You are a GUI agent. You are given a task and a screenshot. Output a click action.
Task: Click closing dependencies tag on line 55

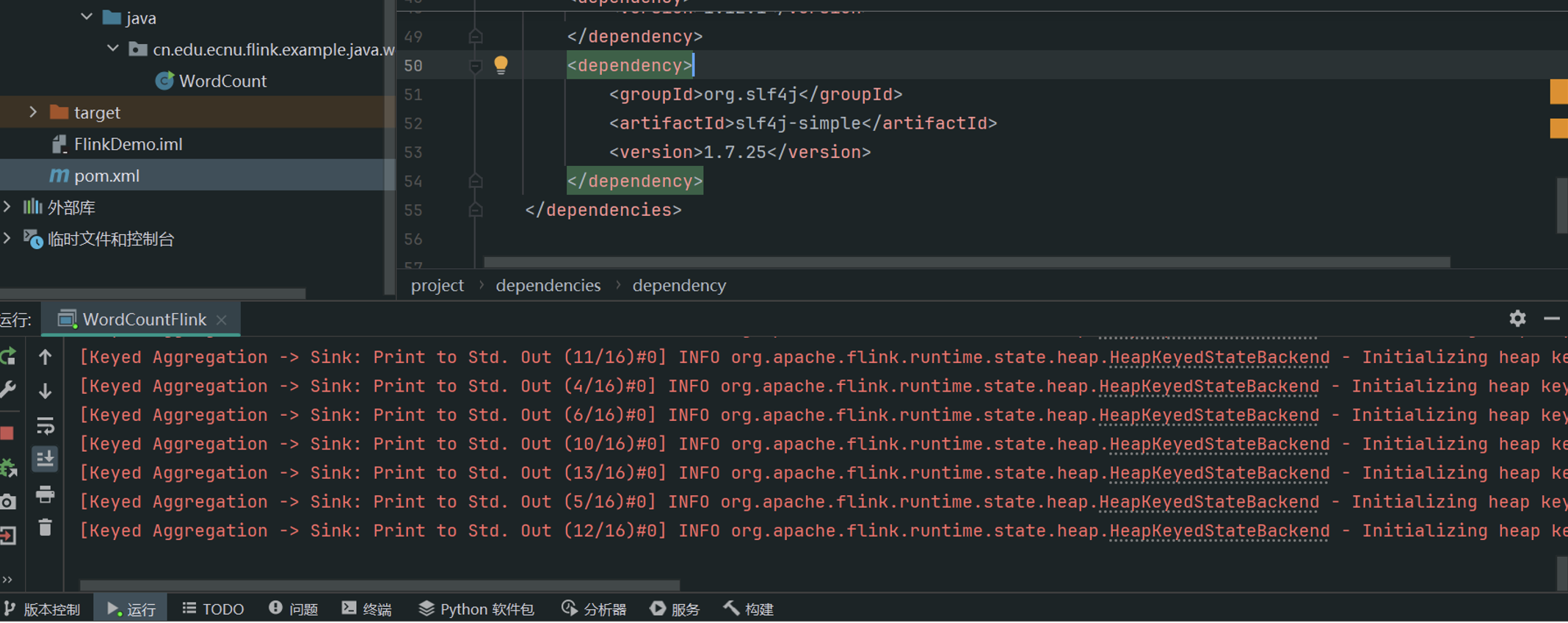click(x=603, y=210)
